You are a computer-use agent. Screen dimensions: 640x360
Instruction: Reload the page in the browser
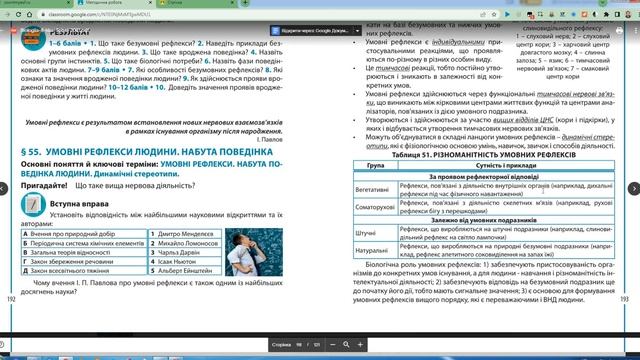18,14
